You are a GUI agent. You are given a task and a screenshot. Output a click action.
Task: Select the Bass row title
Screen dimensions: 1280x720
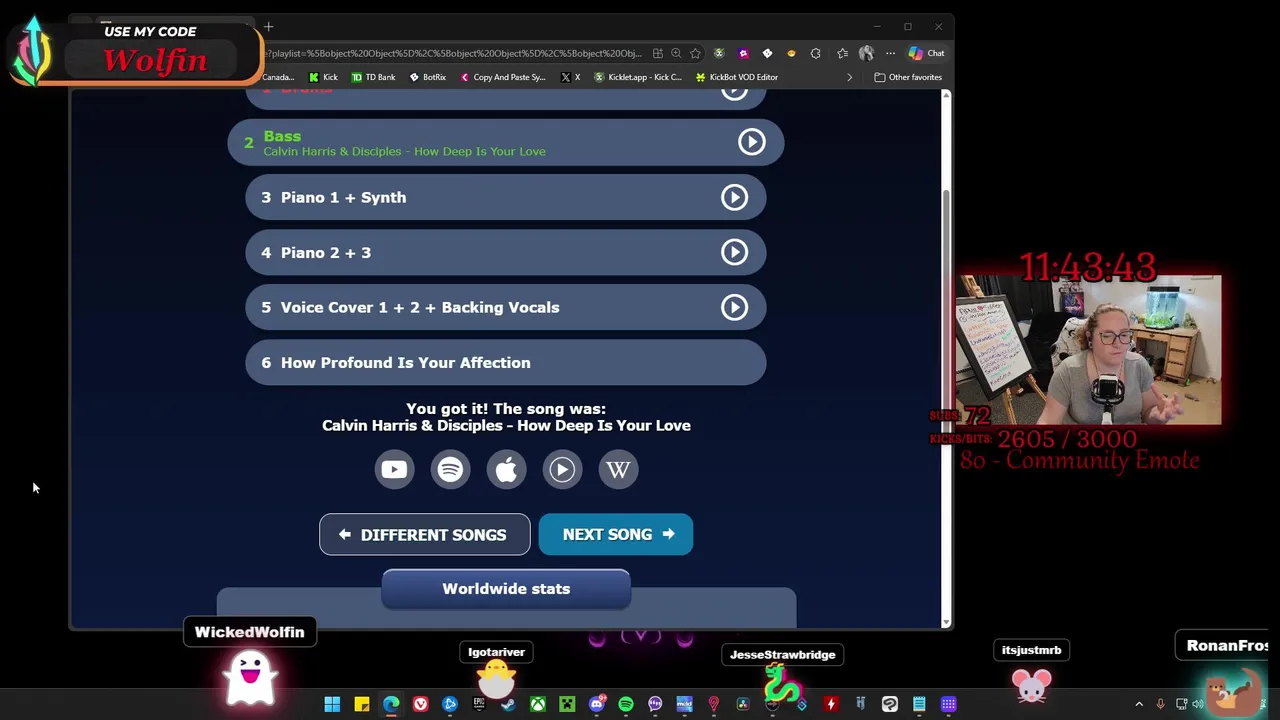(282, 136)
